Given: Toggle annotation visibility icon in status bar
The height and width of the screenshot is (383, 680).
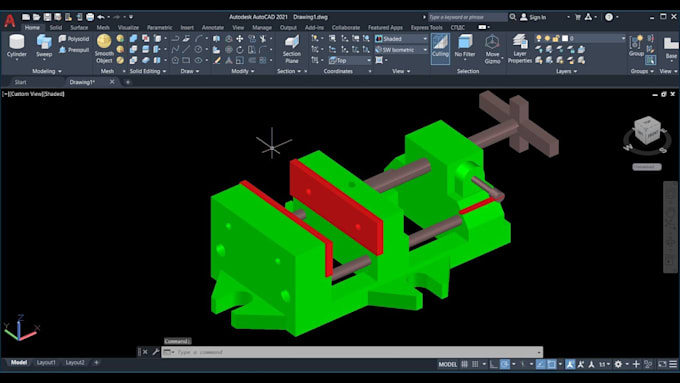Looking at the screenshot, I should point(570,364).
